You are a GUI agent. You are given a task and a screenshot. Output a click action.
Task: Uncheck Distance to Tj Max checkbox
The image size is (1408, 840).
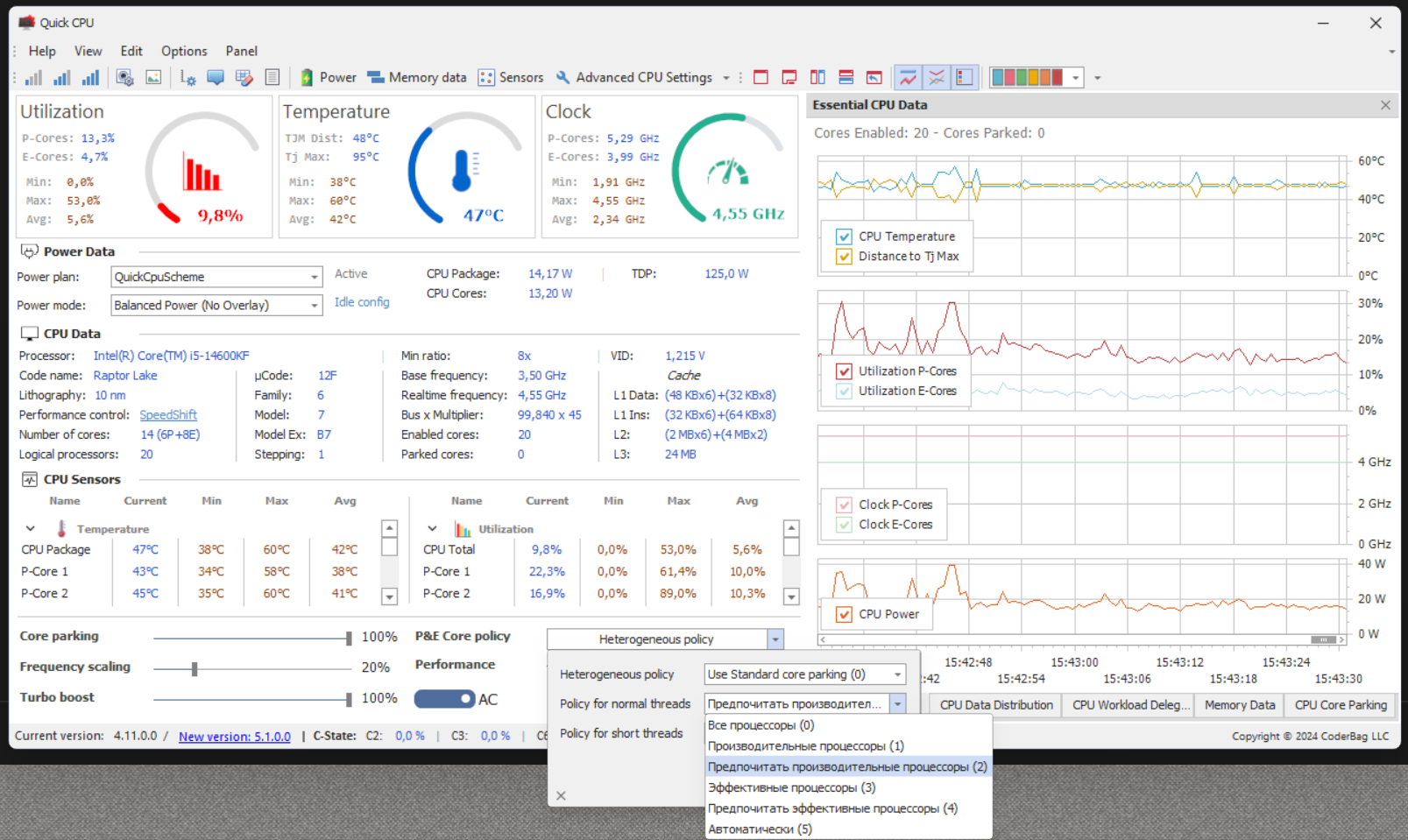[845, 257]
